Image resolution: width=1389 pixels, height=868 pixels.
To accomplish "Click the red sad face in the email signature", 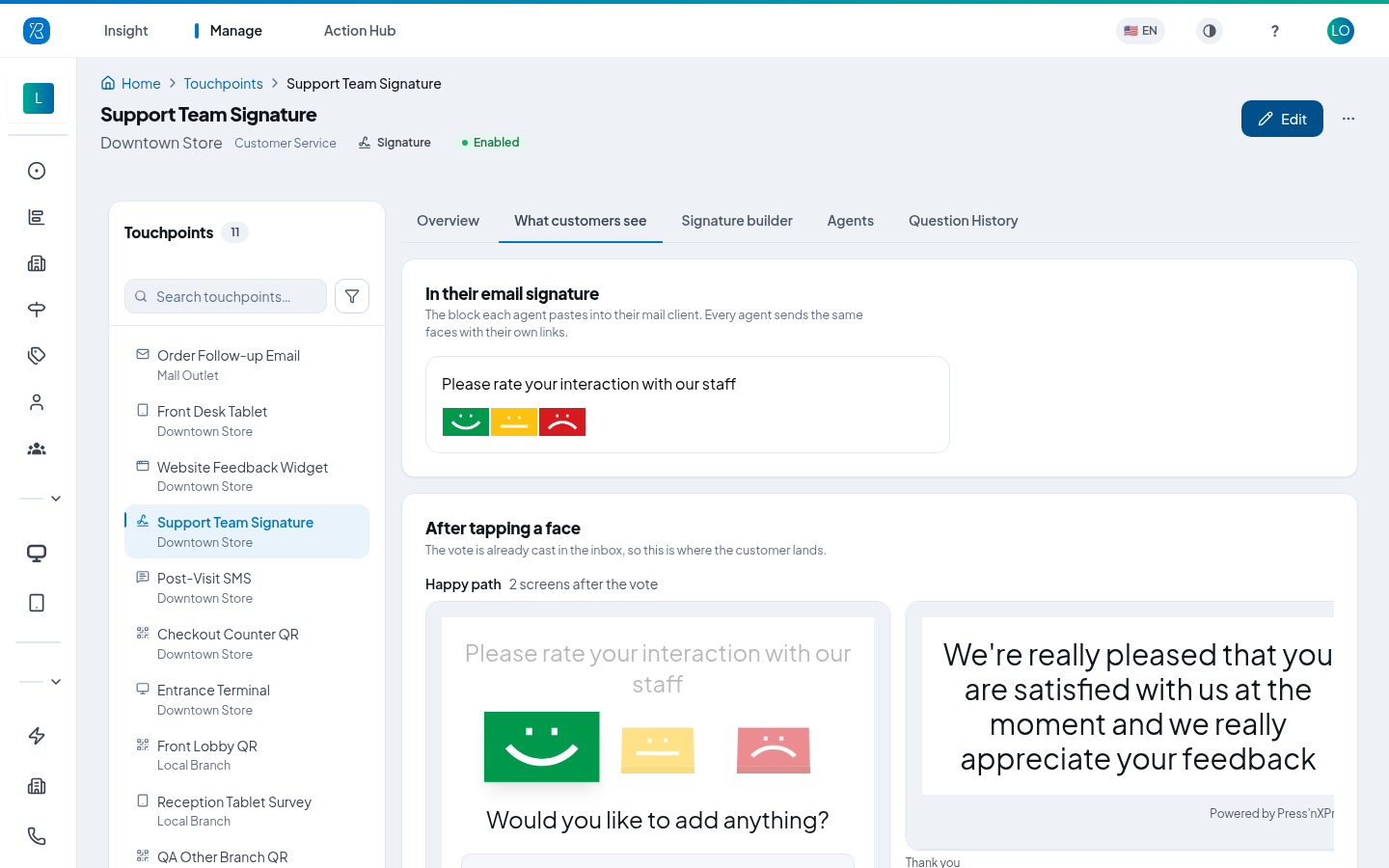I will pyautogui.click(x=562, y=421).
